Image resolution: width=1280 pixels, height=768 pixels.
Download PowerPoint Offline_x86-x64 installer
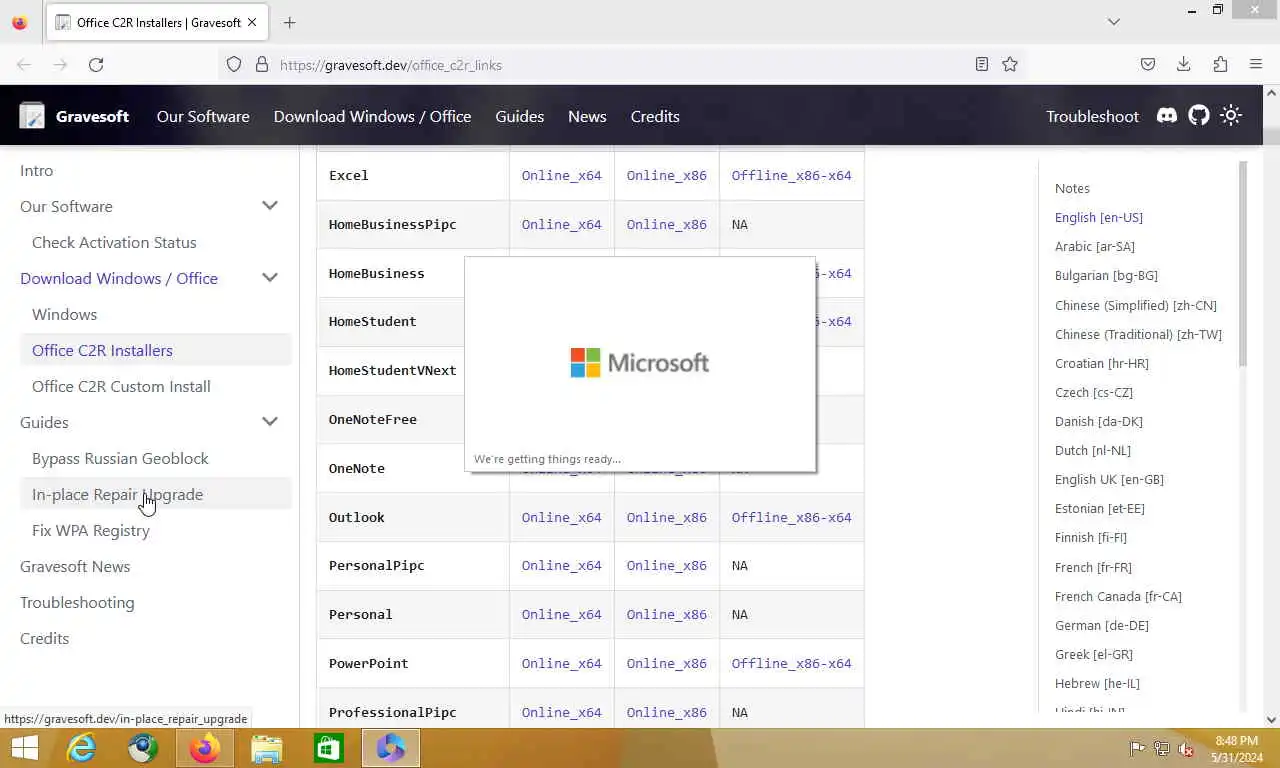791,663
